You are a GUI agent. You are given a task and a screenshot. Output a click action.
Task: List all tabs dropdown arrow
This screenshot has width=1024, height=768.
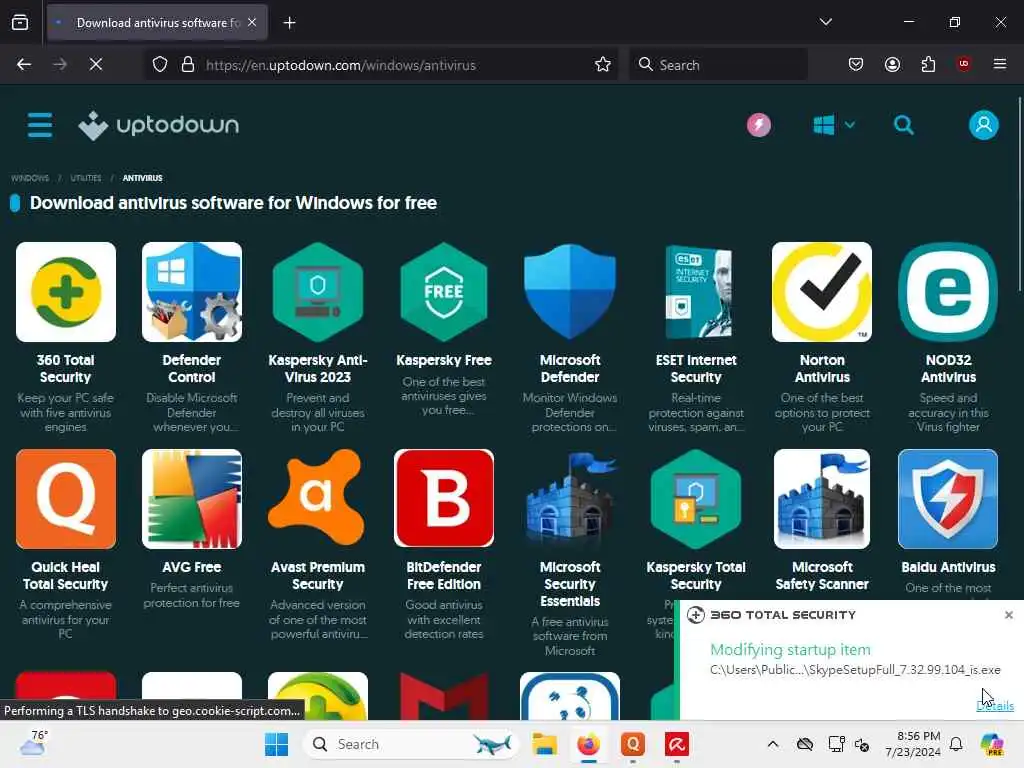click(825, 22)
